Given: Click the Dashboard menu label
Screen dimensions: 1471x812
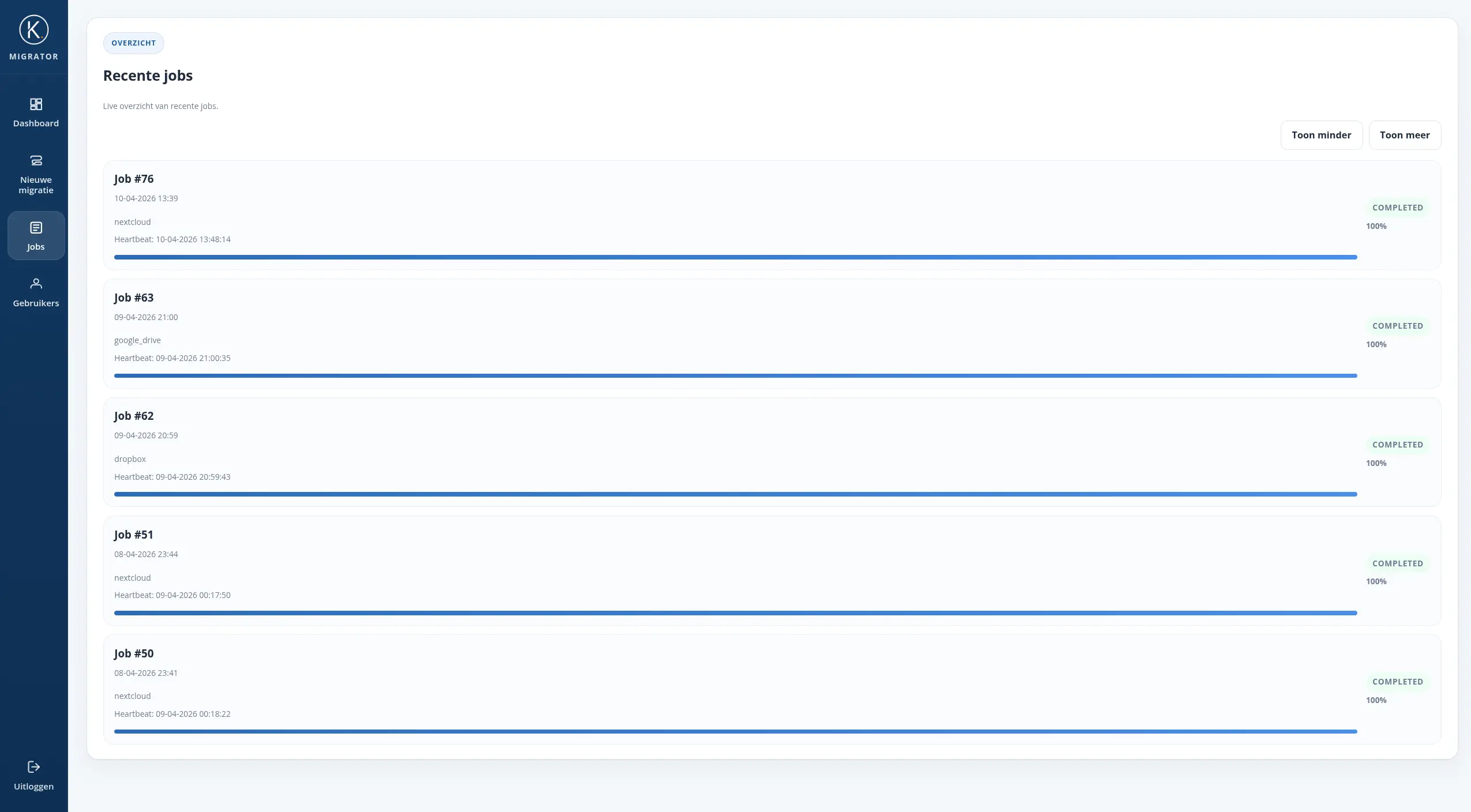Looking at the screenshot, I should [x=36, y=123].
